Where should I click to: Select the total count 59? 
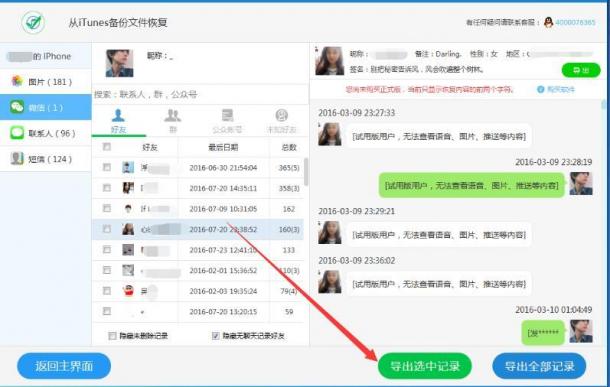pos(289,312)
